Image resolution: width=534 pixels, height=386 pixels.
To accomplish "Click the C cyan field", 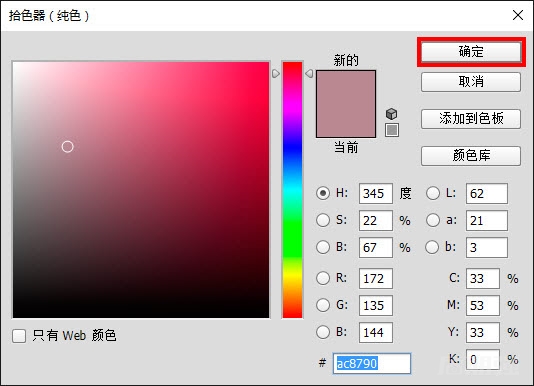I will click(x=483, y=278).
